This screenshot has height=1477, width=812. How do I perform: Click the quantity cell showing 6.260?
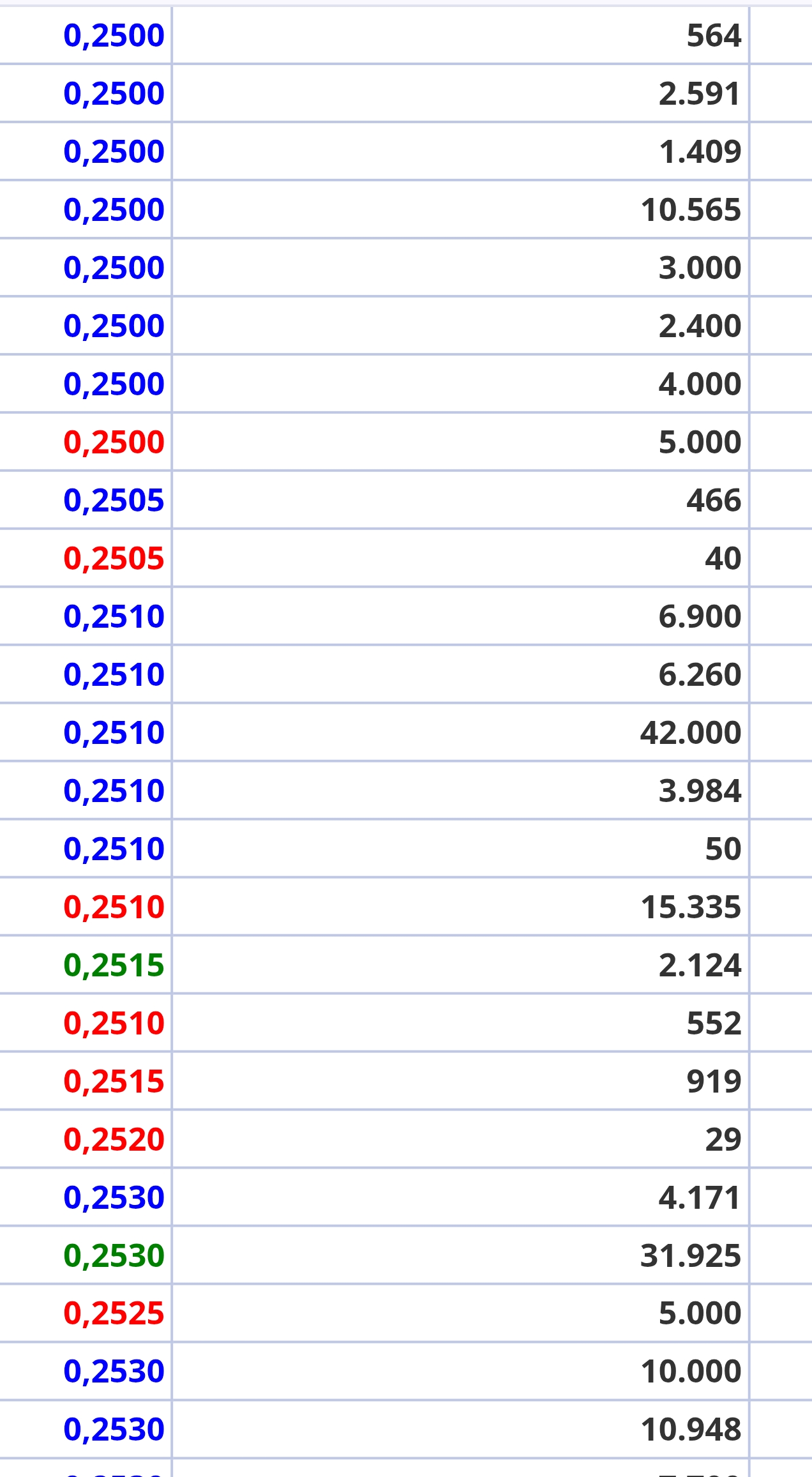699,674
